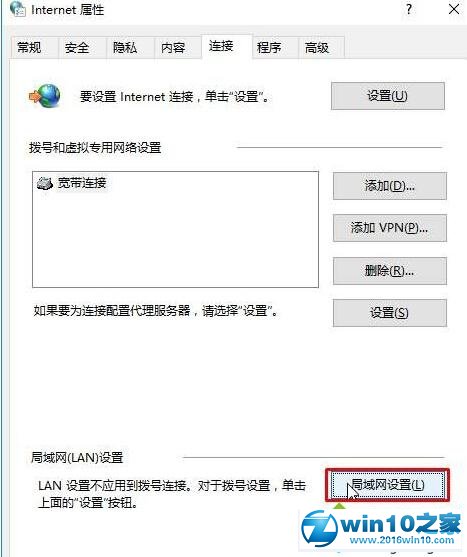Click the 设置(U) button
The width and height of the screenshot is (467, 557).
tap(388, 96)
